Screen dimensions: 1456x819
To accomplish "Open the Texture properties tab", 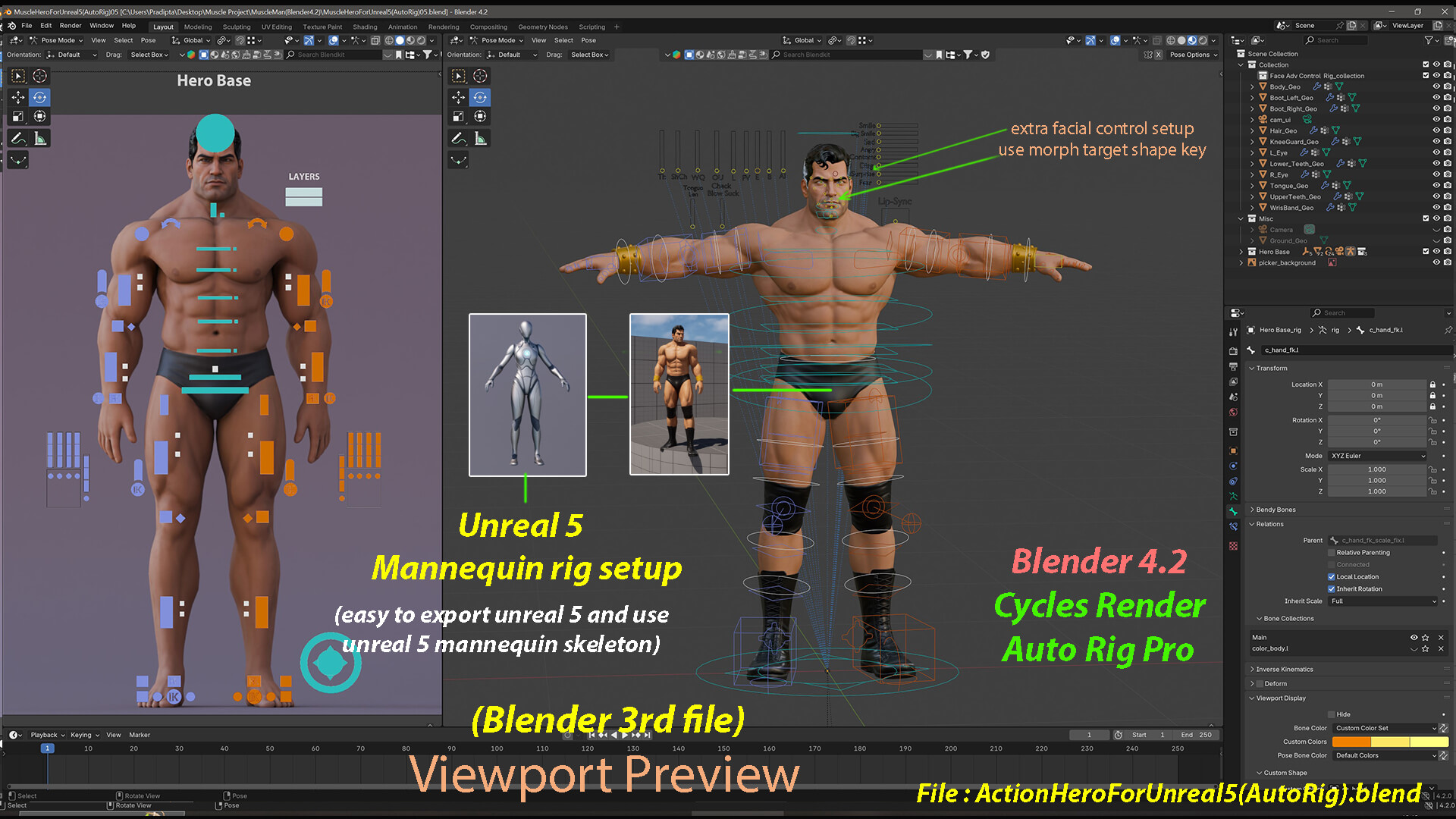I will 1233,546.
